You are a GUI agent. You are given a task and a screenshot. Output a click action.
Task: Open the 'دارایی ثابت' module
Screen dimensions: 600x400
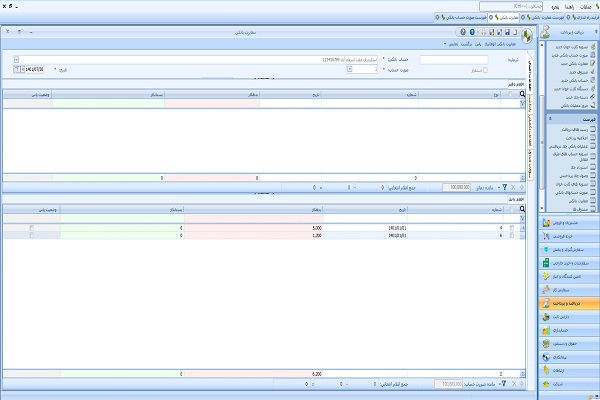click(x=569, y=317)
